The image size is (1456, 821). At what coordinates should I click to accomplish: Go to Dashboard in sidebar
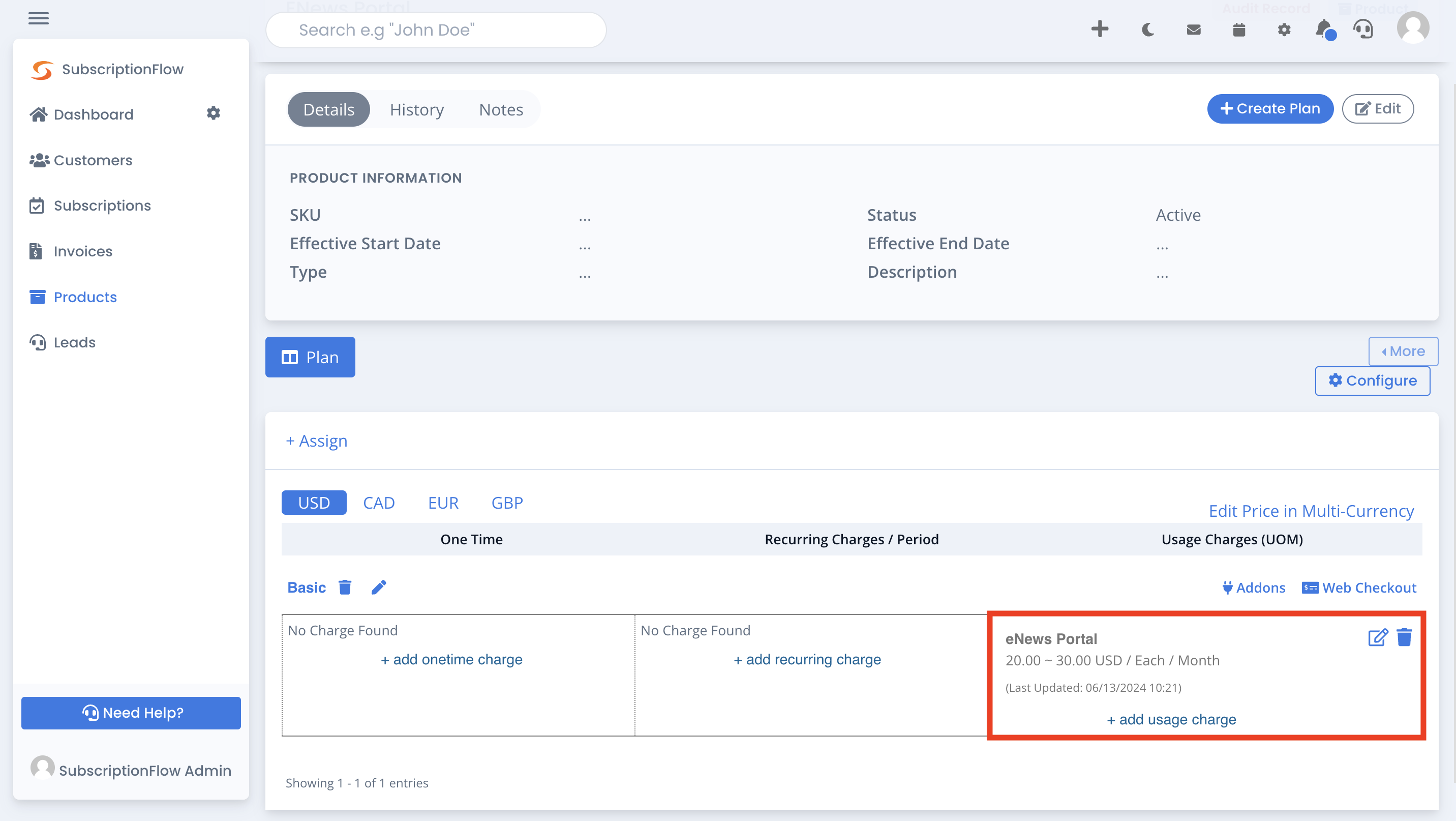[x=82, y=114]
